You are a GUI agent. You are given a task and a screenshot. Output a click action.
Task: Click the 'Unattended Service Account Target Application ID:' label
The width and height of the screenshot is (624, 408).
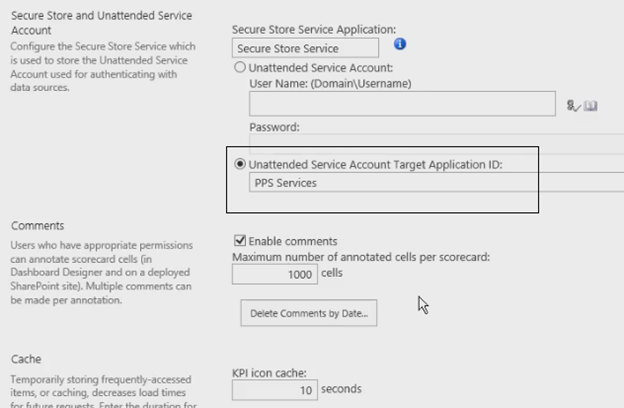point(376,165)
